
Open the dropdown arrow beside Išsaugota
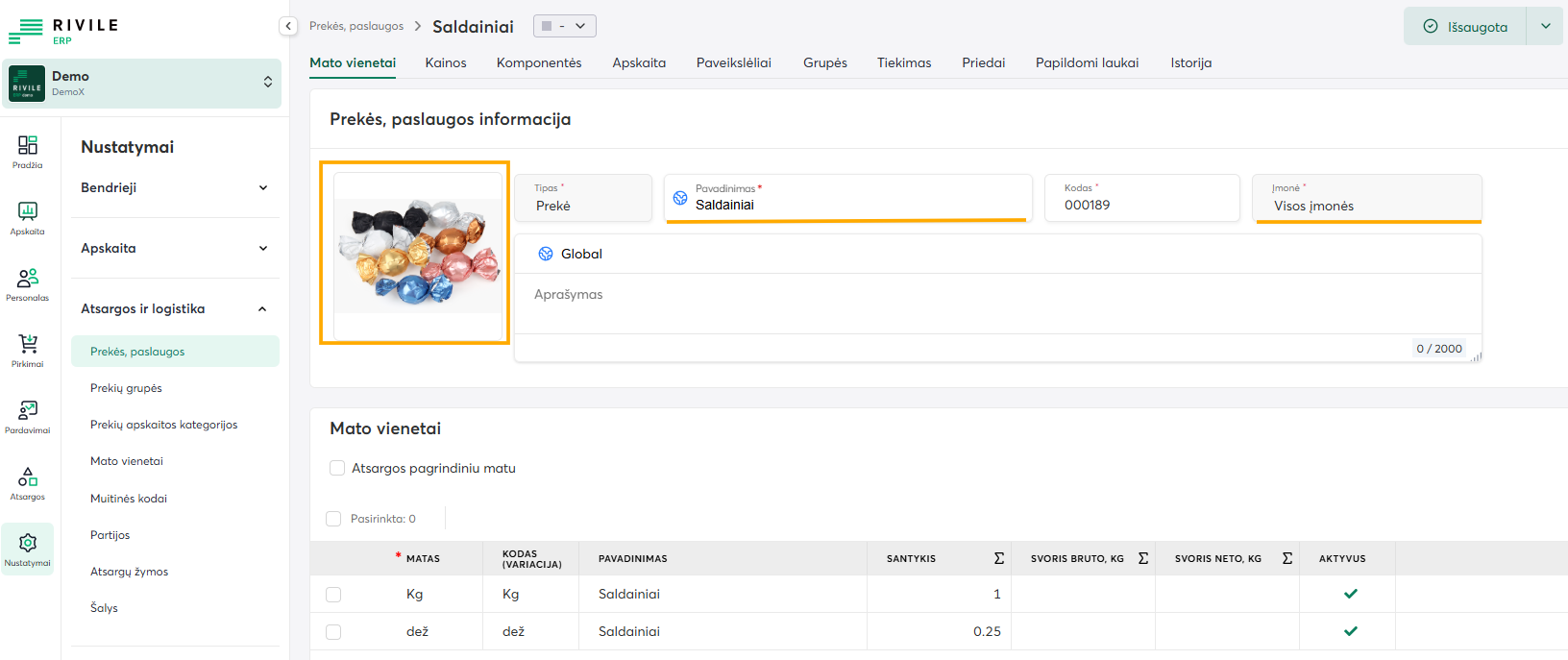point(1545,26)
